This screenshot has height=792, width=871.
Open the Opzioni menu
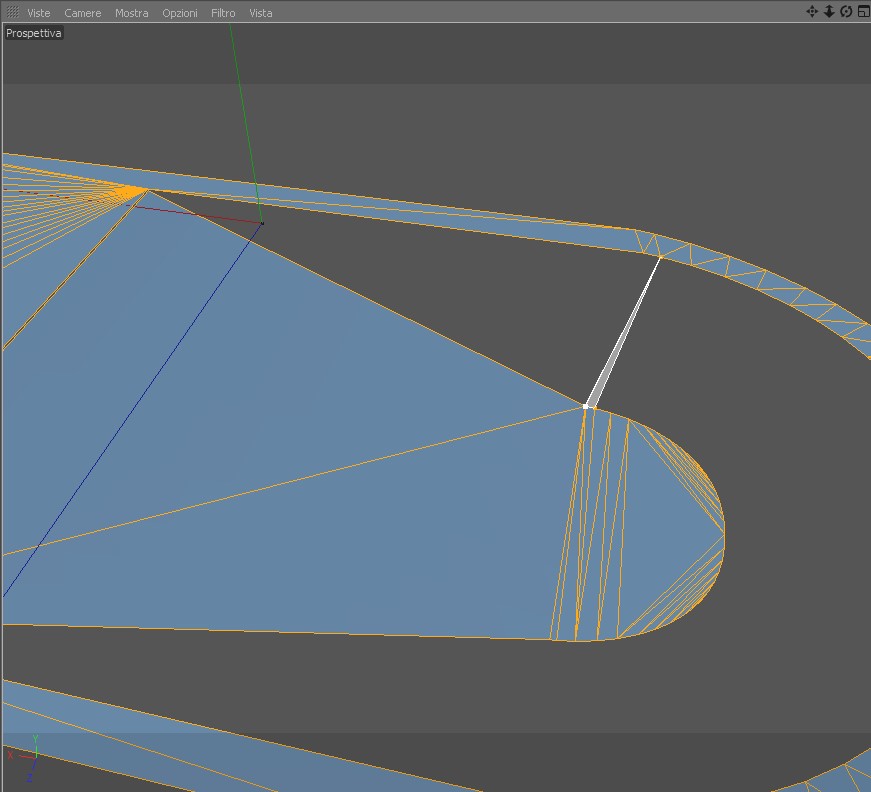(x=179, y=13)
